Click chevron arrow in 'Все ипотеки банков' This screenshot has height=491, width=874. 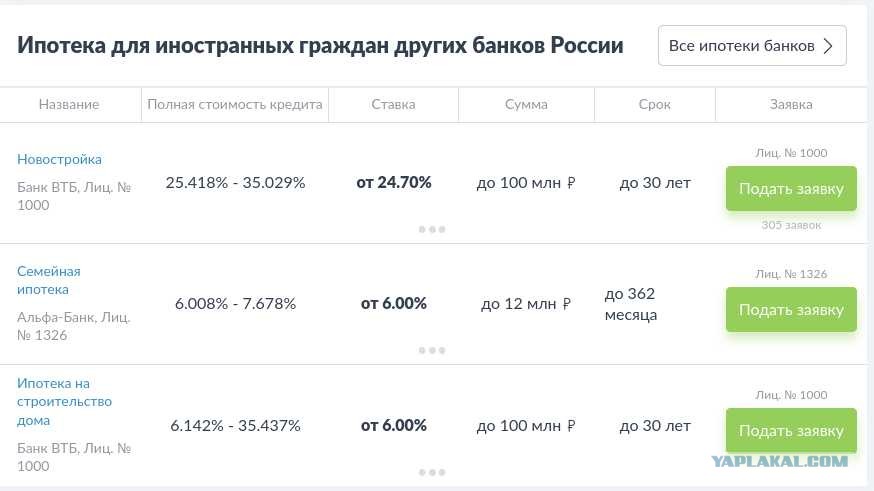[x=828, y=46]
